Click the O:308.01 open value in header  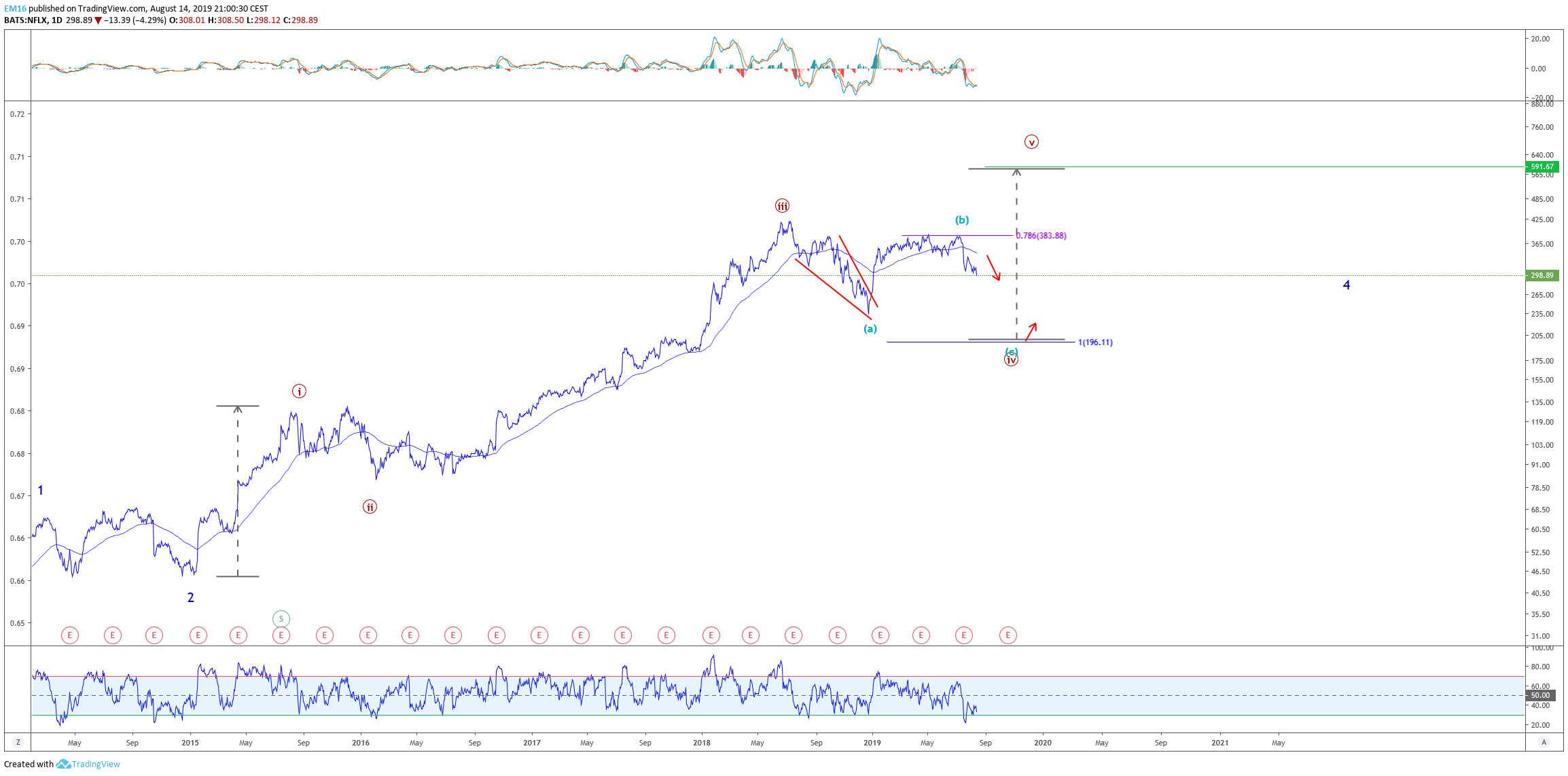coord(188,20)
